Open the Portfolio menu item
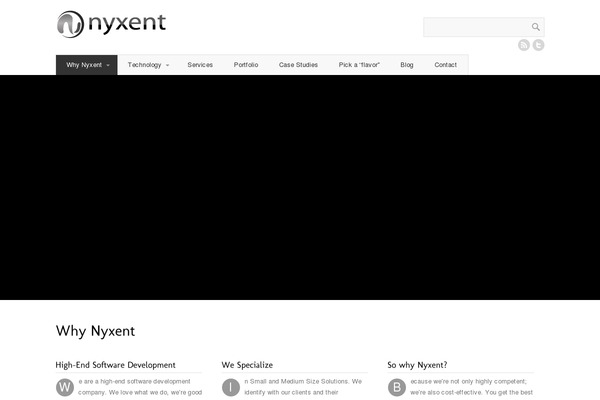Viewport: 600px width, 400px height. pos(246,65)
